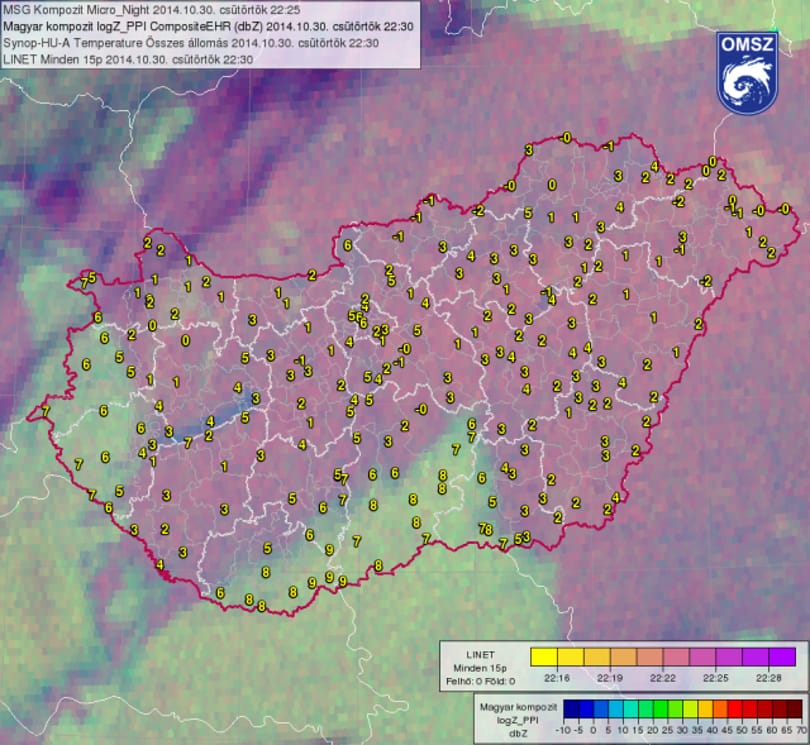Viewport: 810px width, 745px height.
Task: Click the Magyar kompozit legend title
Action: point(519,707)
